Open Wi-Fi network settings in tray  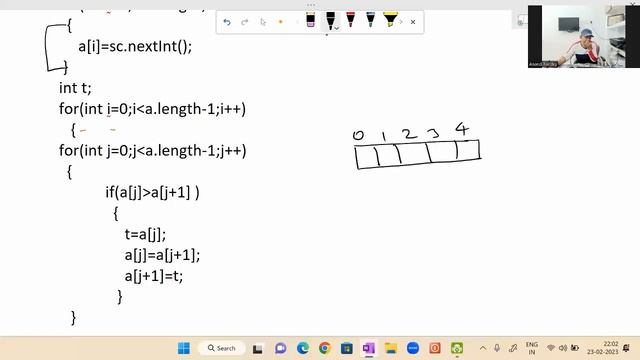[x=551, y=348]
